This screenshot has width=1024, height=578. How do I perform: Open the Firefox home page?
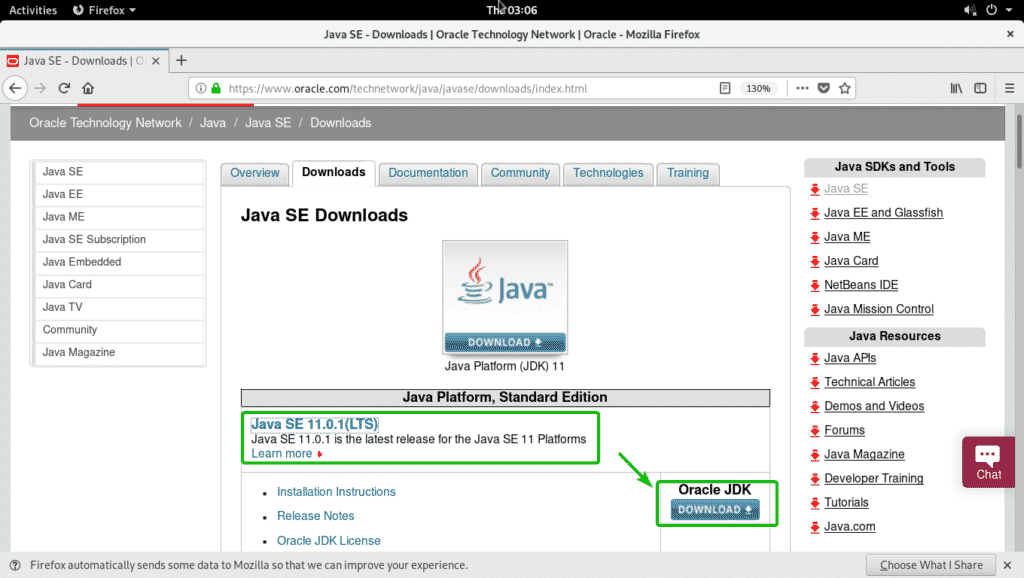click(x=88, y=88)
